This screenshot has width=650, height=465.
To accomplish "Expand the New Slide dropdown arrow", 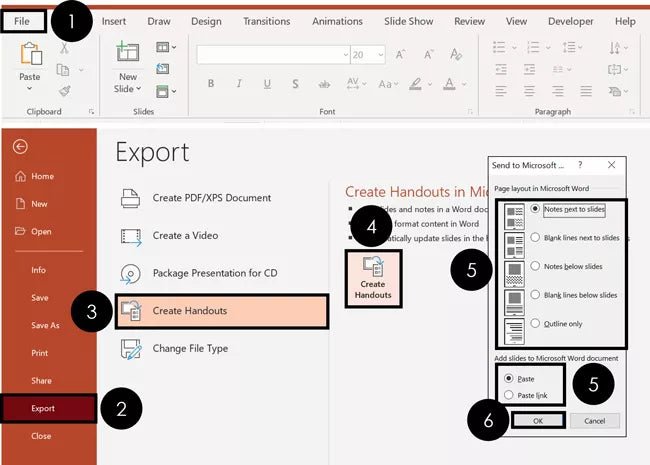I will tap(138, 88).
